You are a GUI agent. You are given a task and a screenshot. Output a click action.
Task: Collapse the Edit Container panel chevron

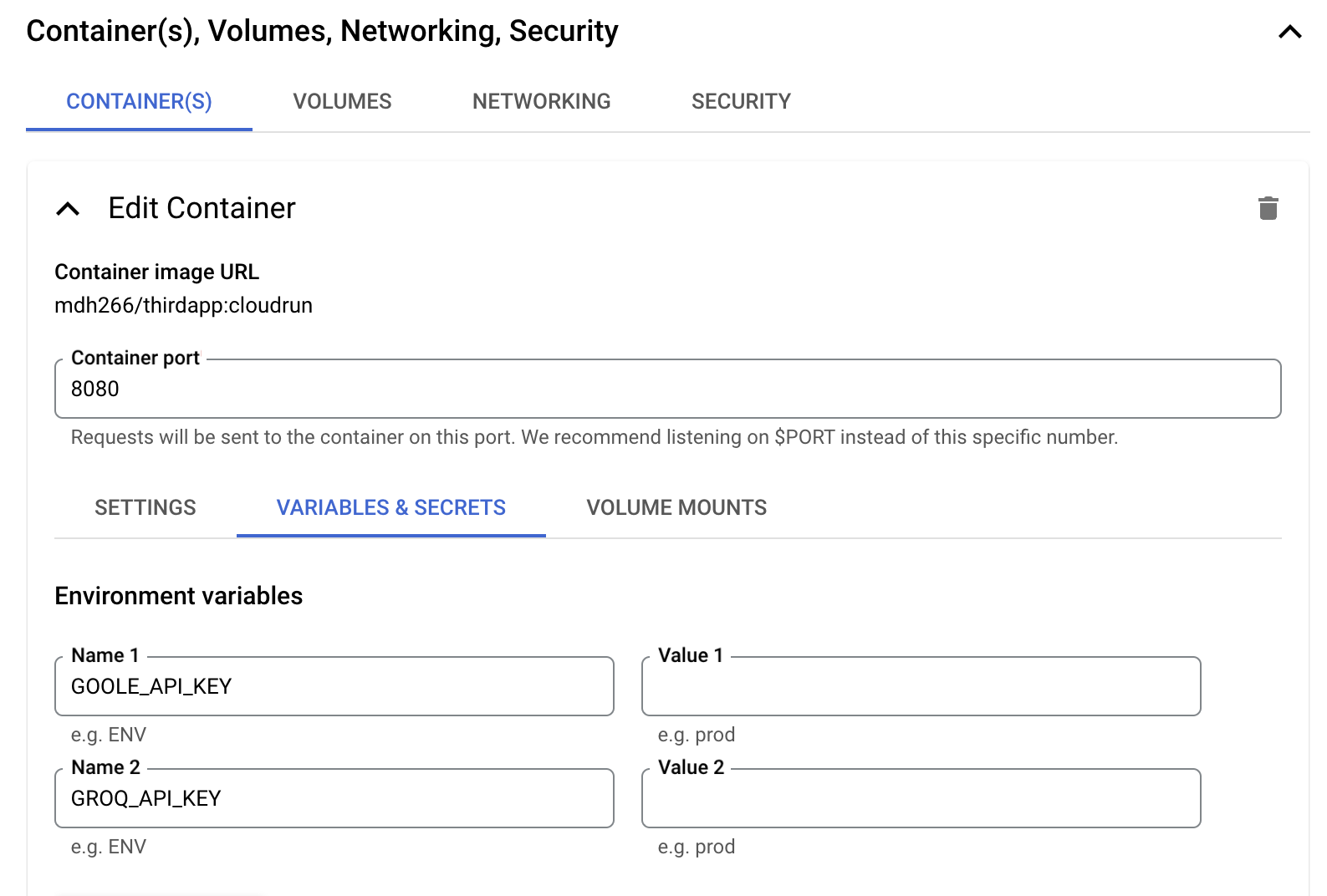tap(68, 209)
